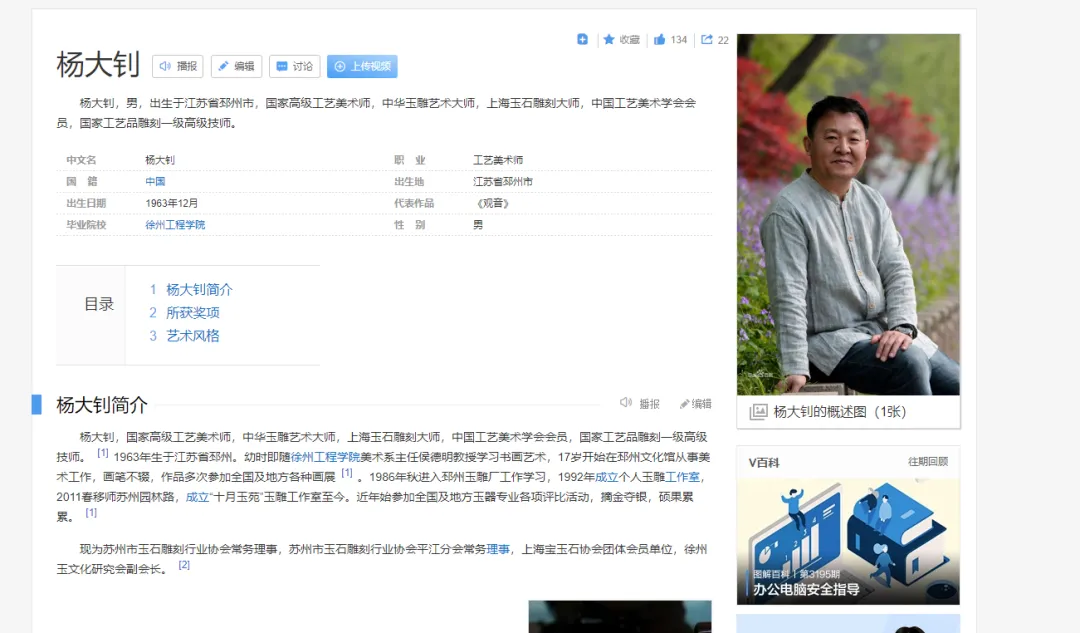
Task: Open the 办公电脑安全指导 illustration card
Action: (x=848, y=541)
